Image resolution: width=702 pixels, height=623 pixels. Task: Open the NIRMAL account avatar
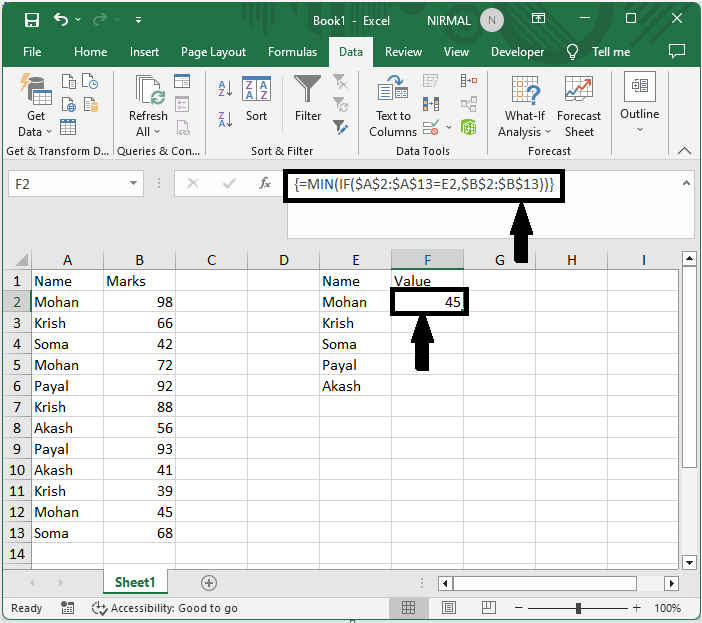[x=492, y=20]
